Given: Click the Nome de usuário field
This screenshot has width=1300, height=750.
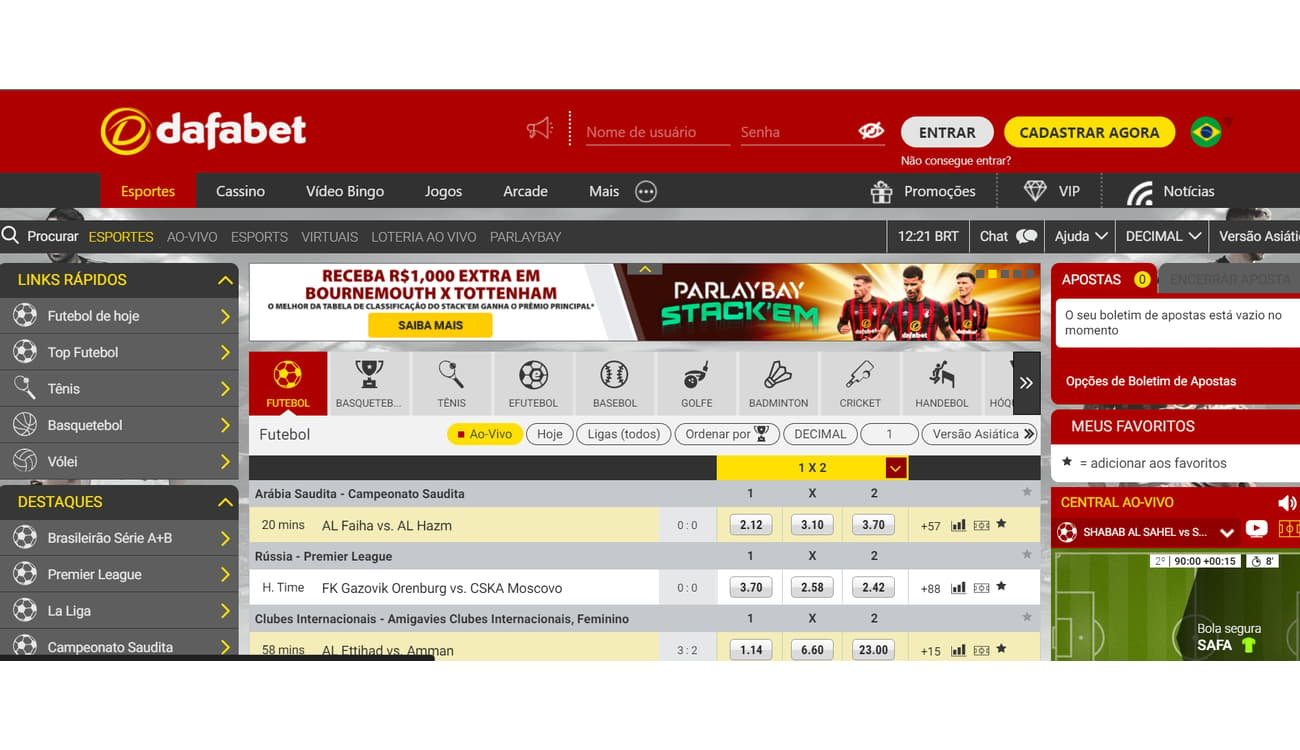Looking at the screenshot, I should click(657, 132).
